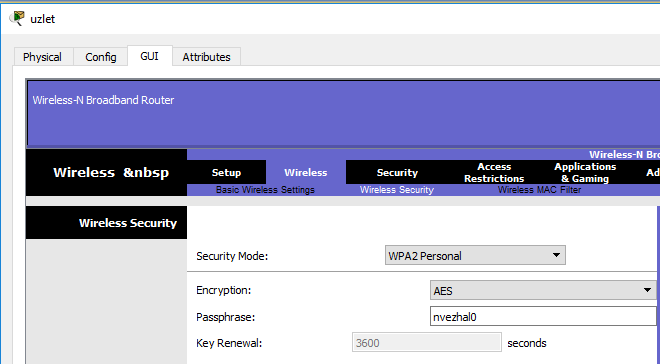This screenshot has width=660, height=364.
Task: Click the seconds unit text
Action: point(527,343)
